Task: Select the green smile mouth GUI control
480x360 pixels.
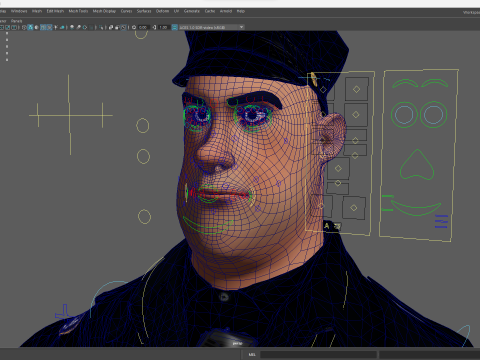Action: pyautogui.click(x=416, y=208)
